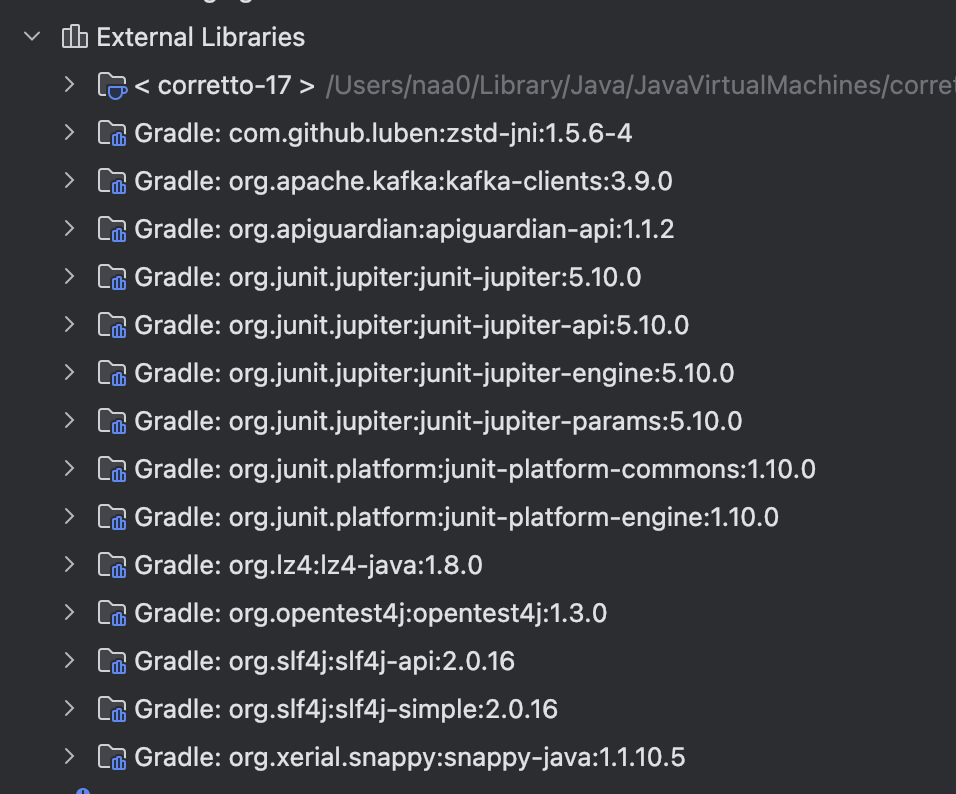956x794 pixels.
Task: Select Gradle: org.lz4:lz4-java:1.8.0
Action: [x=308, y=565]
